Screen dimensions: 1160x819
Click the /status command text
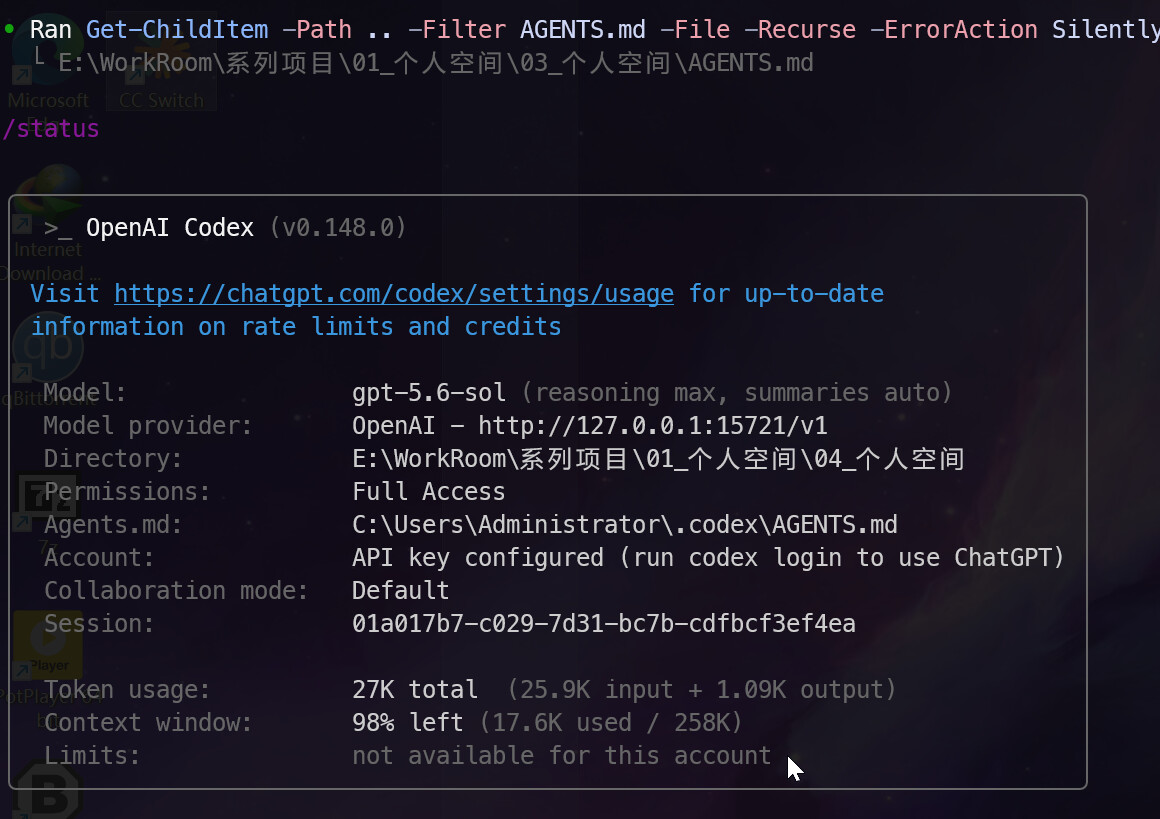51,129
